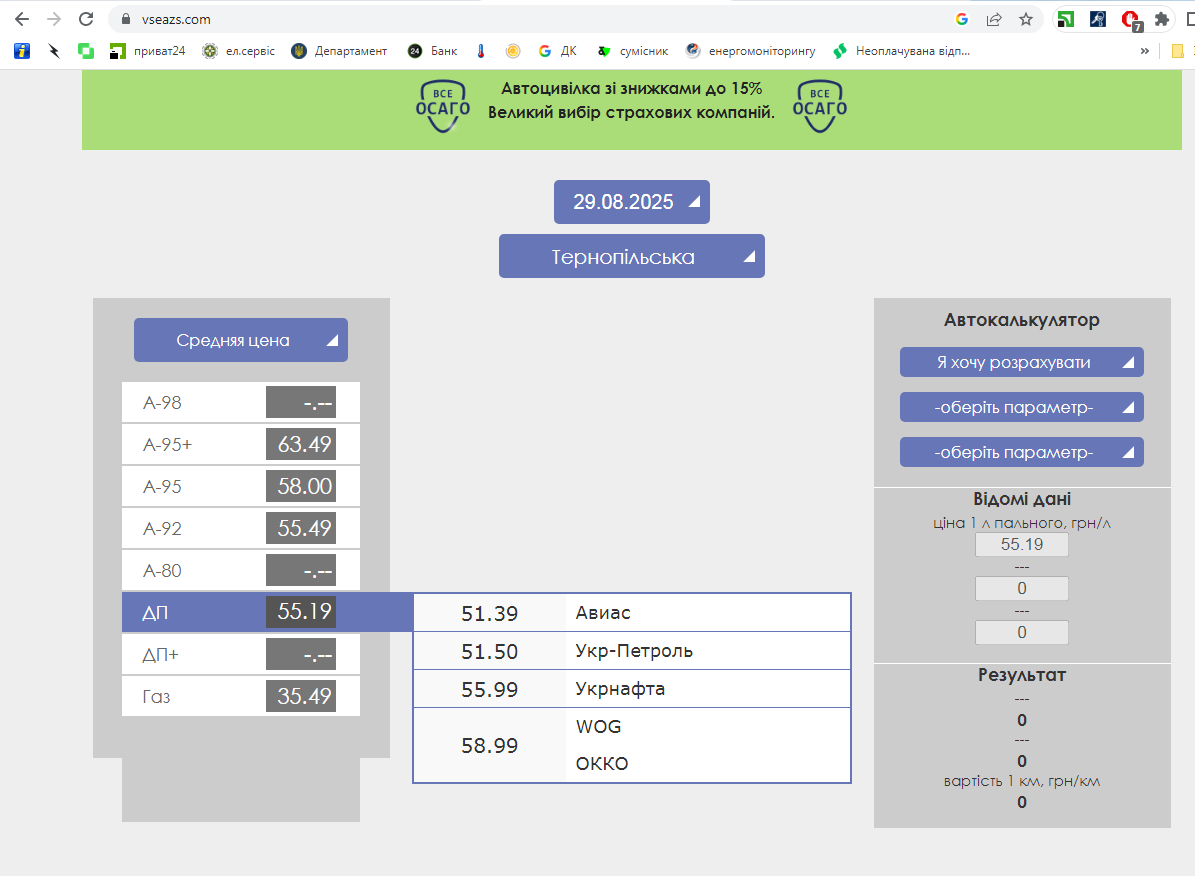Click the ОСАГО insurance banner ad
1195x876 pixels.
631,105
